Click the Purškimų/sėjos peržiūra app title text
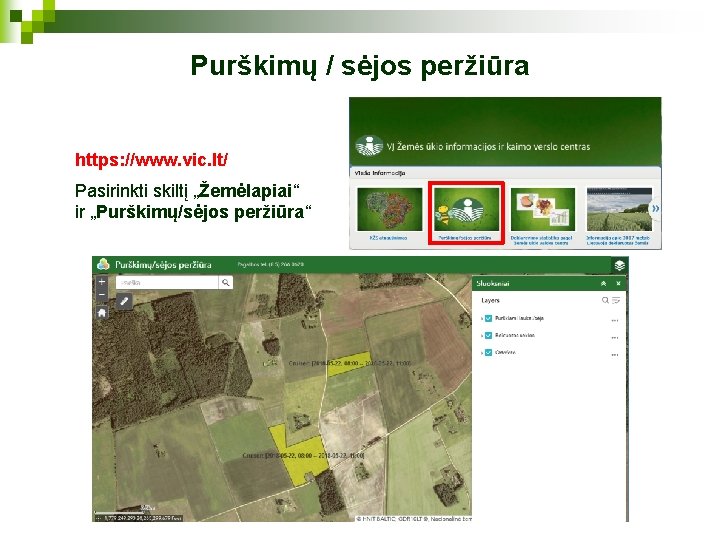Image resolution: width=720 pixels, height=540 pixels. coord(163,265)
